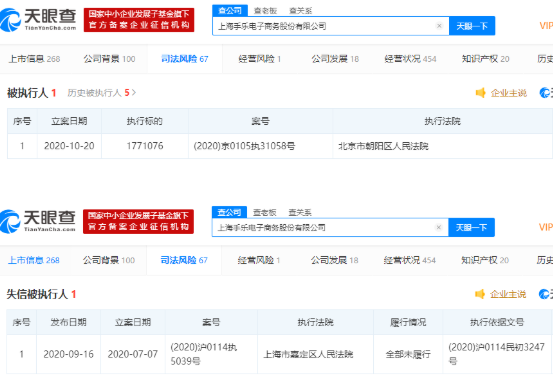Click the 全部未履行 status cell

tap(408, 354)
